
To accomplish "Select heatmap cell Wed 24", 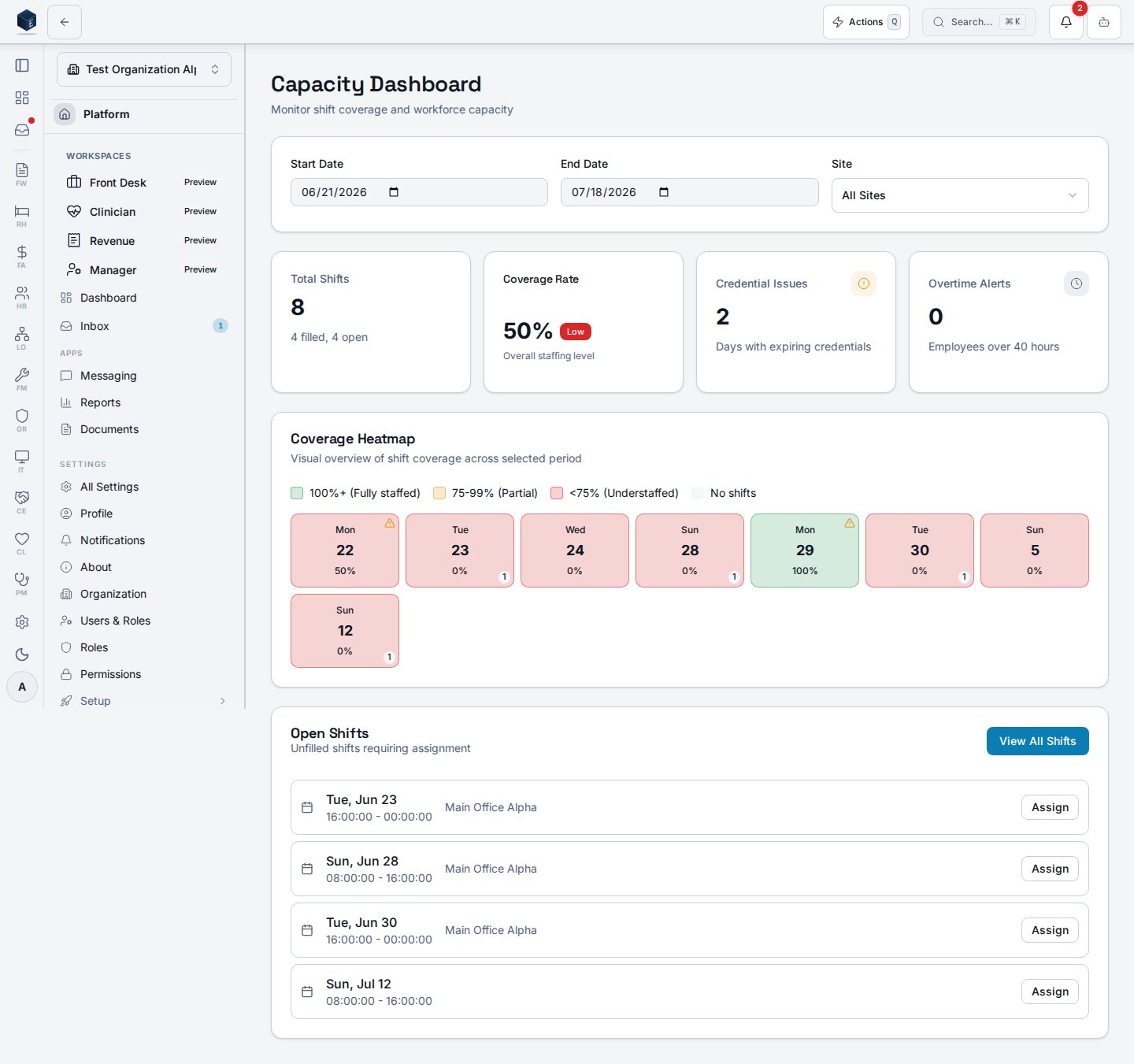I will [575, 551].
